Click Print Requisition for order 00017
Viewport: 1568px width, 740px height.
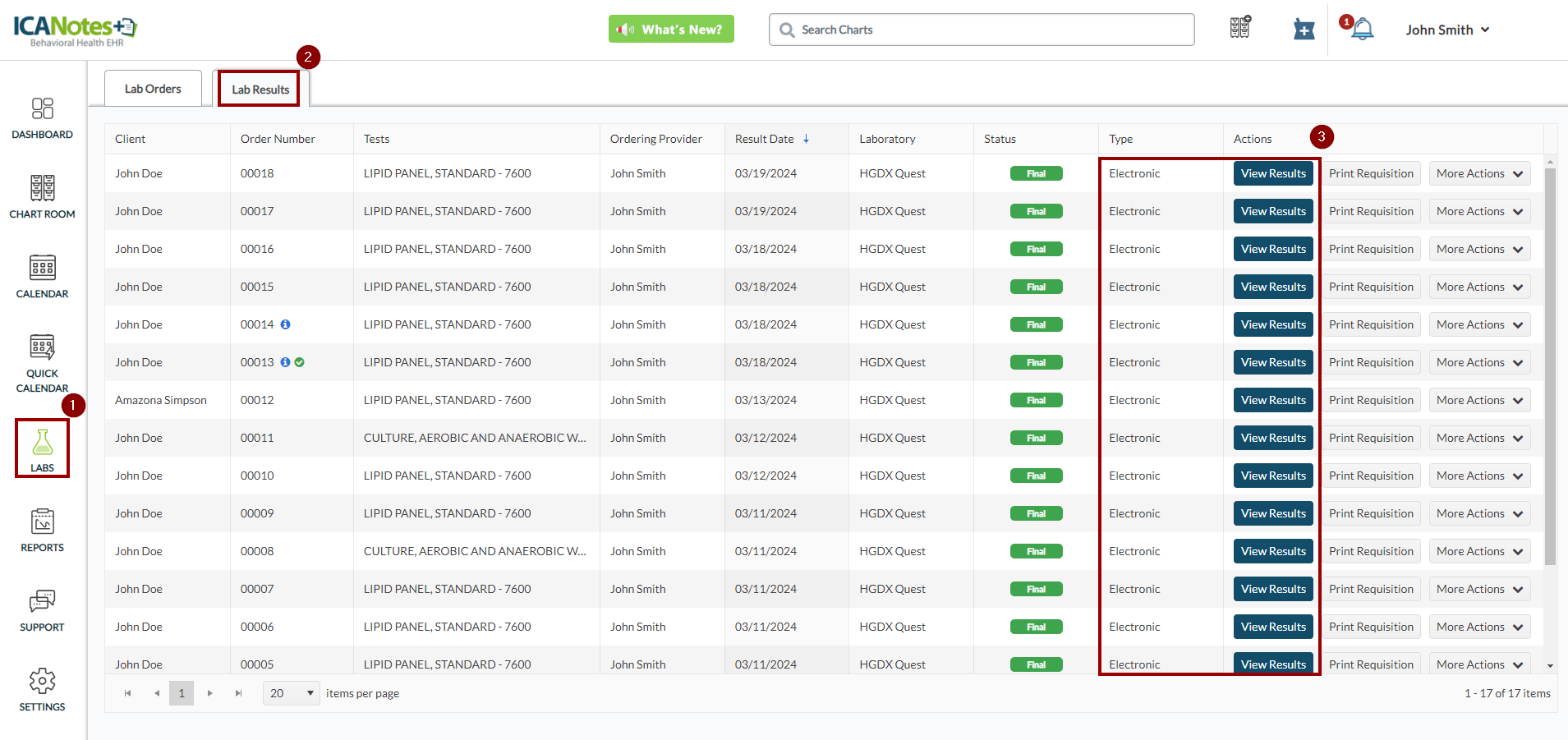click(1371, 211)
